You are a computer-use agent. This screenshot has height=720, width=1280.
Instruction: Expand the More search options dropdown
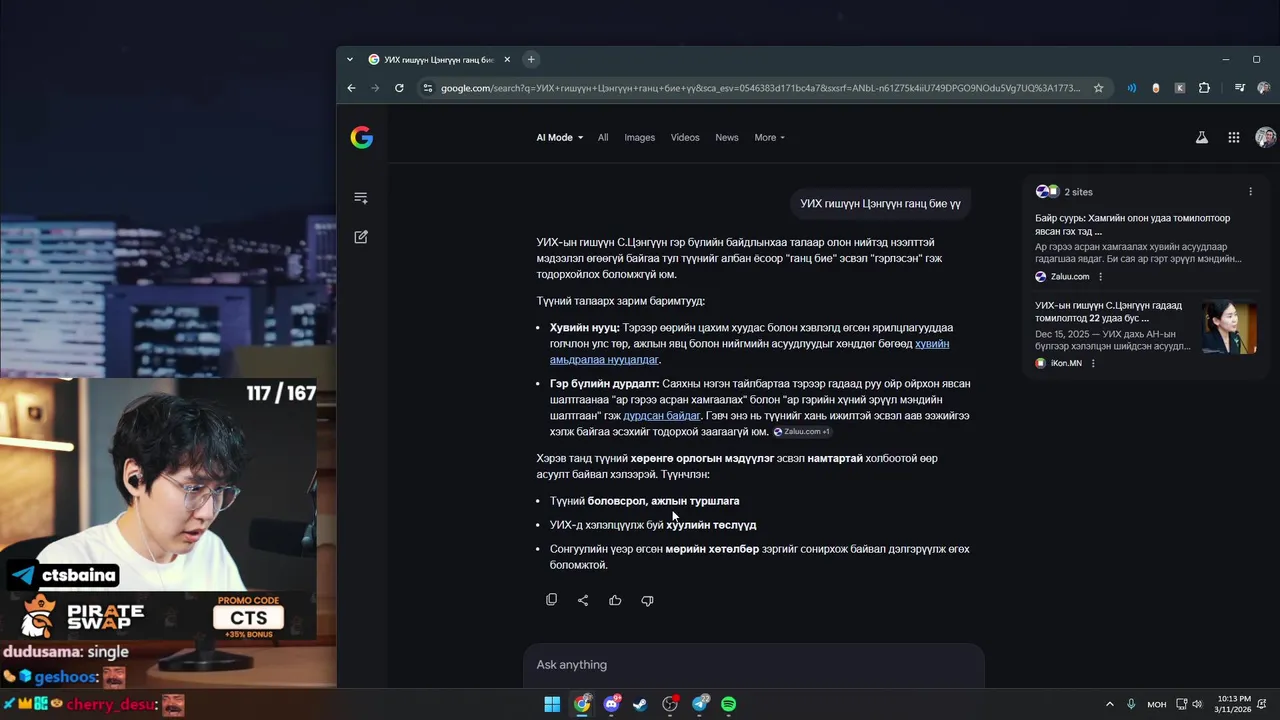[769, 138]
